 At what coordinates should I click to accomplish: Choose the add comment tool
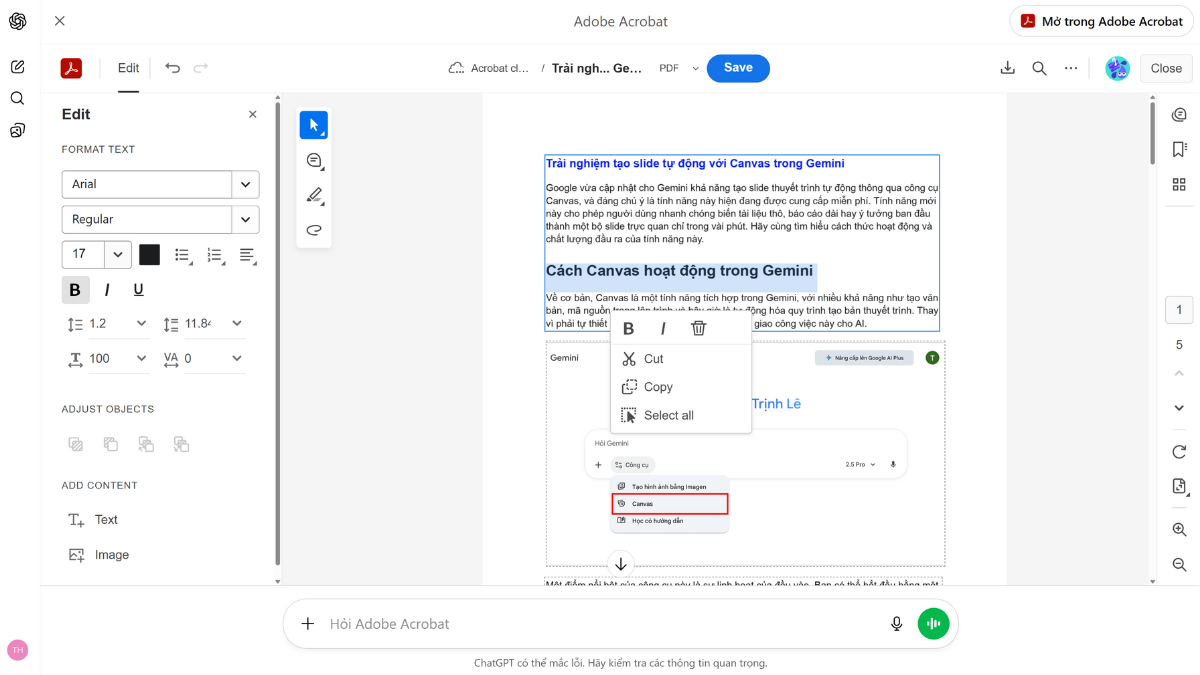coord(313,160)
